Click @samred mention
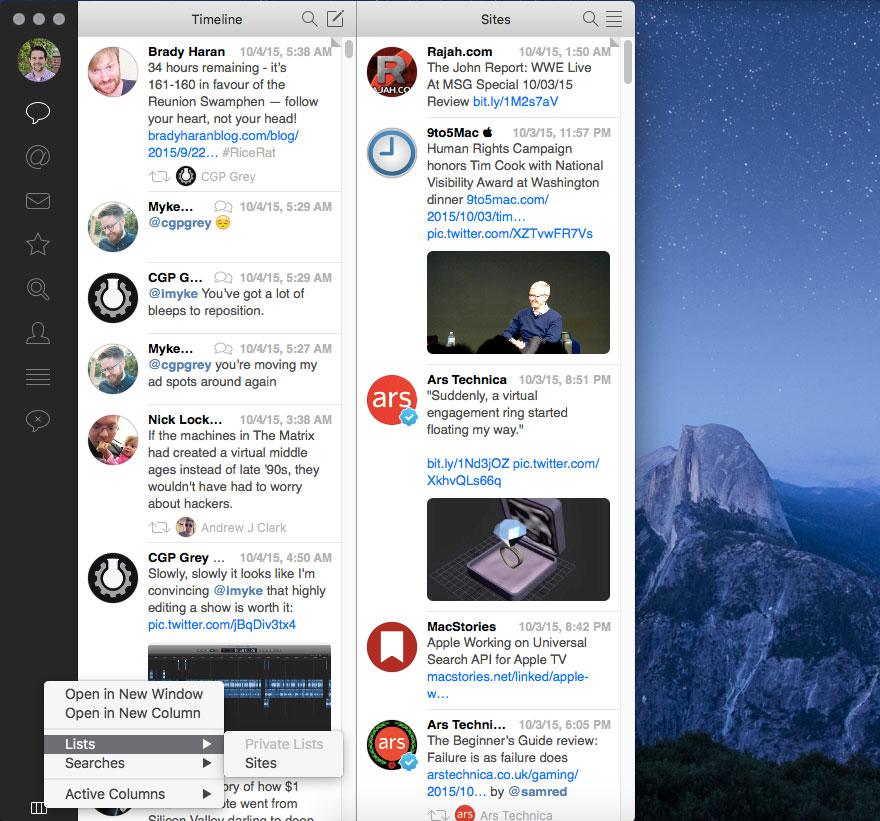The width and height of the screenshot is (880, 821). (x=537, y=792)
